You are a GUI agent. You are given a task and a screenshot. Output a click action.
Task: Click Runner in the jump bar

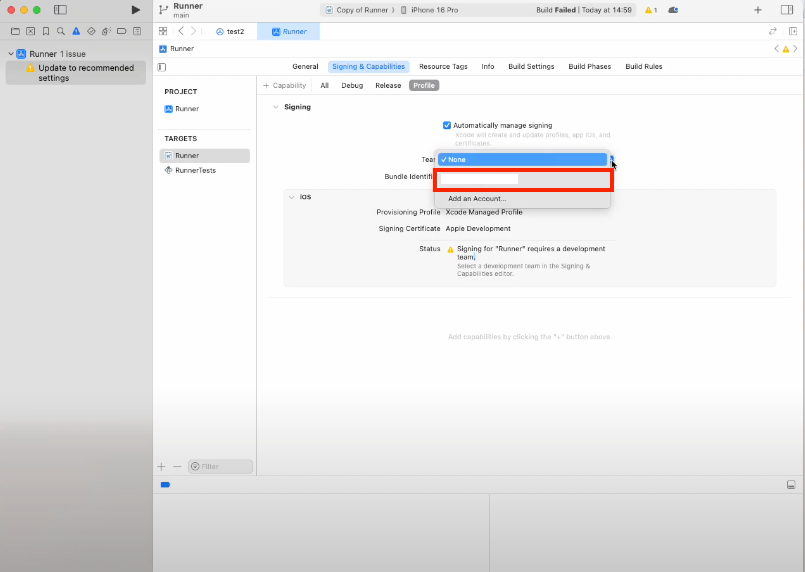pos(177,49)
